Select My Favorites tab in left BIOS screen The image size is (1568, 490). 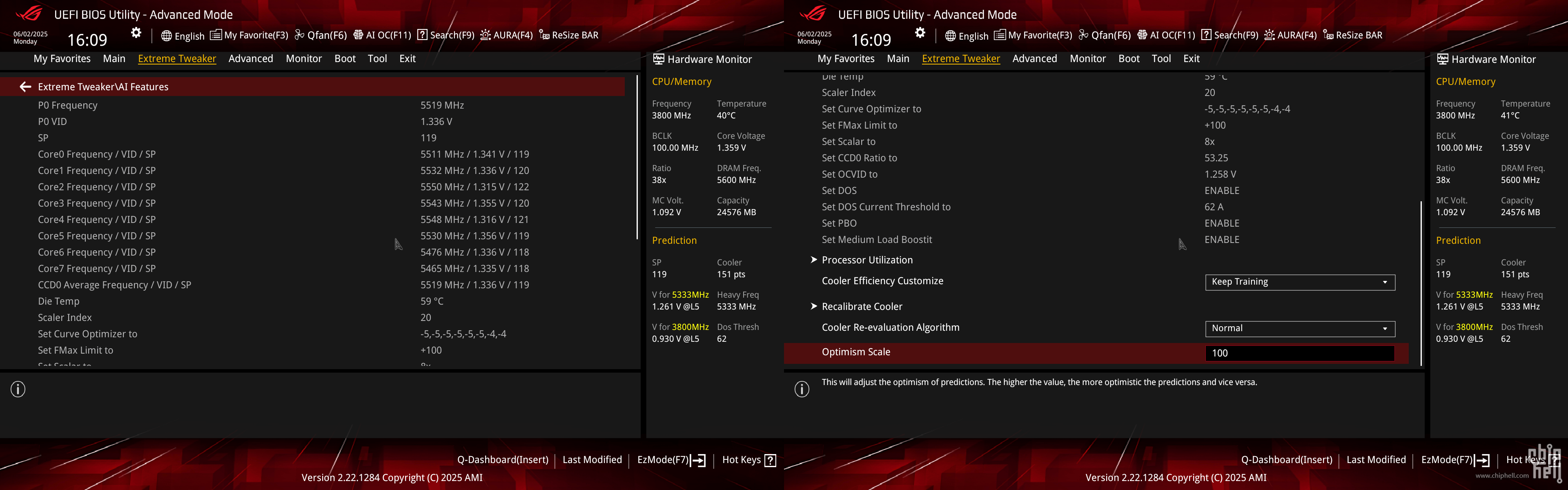click(62, 58)
